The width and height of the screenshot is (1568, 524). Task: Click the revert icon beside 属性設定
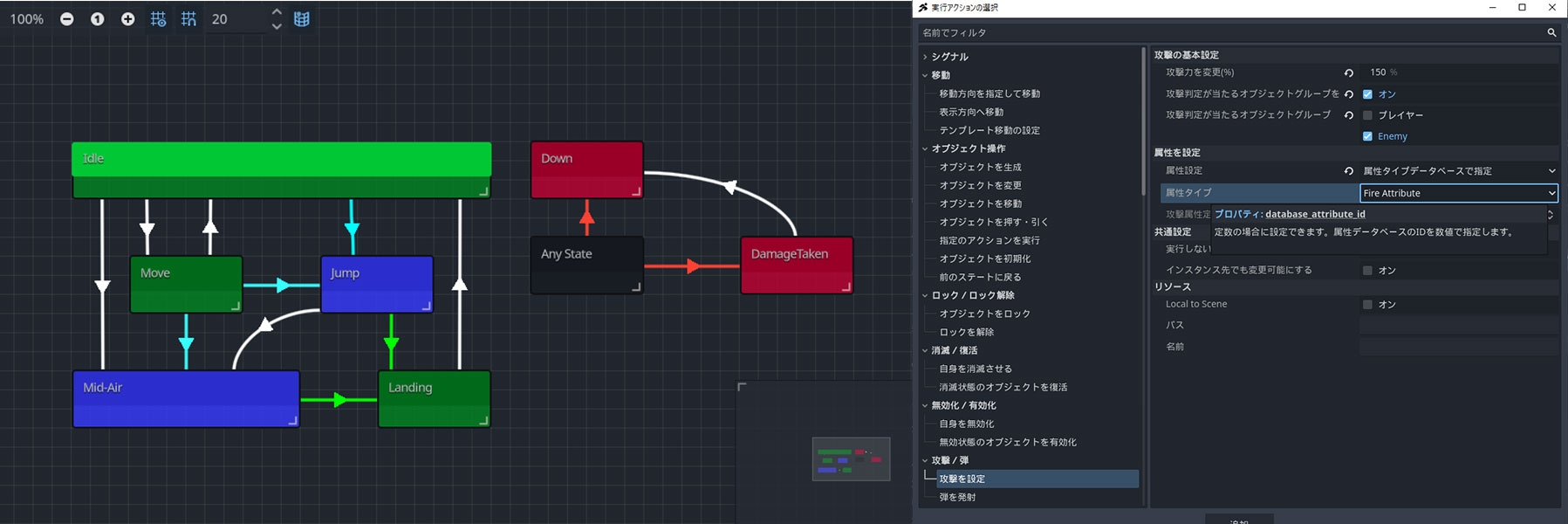tap(1349, 171)
